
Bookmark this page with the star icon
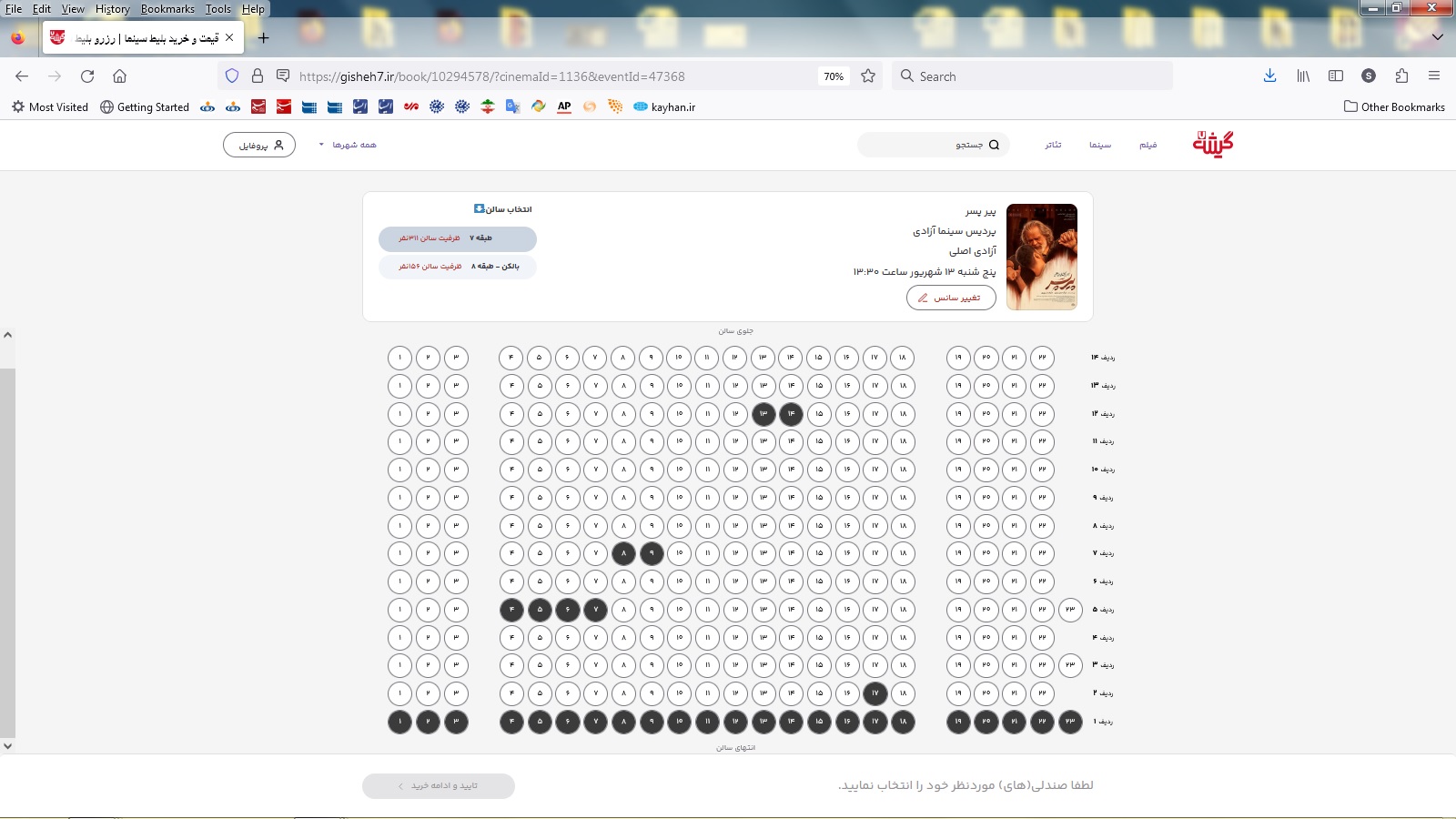868,76
